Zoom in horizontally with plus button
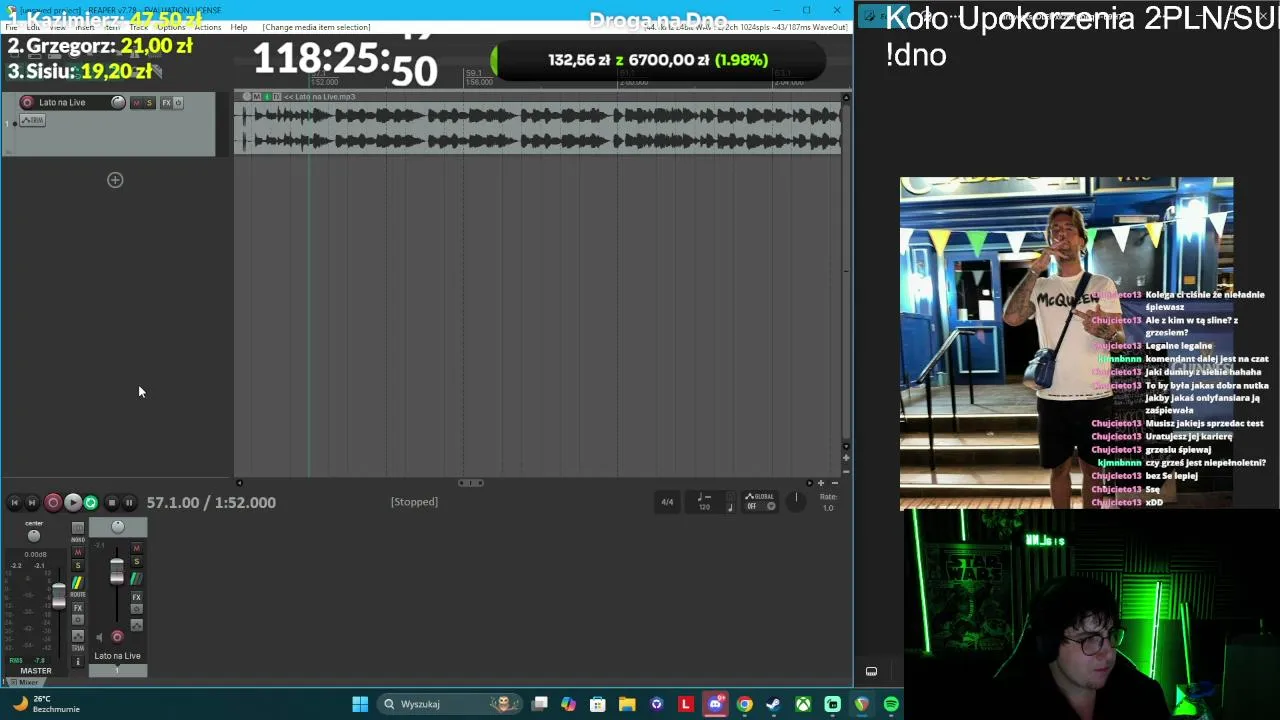The height and width of the screenshot is (720, 1280). click(821, 483)
